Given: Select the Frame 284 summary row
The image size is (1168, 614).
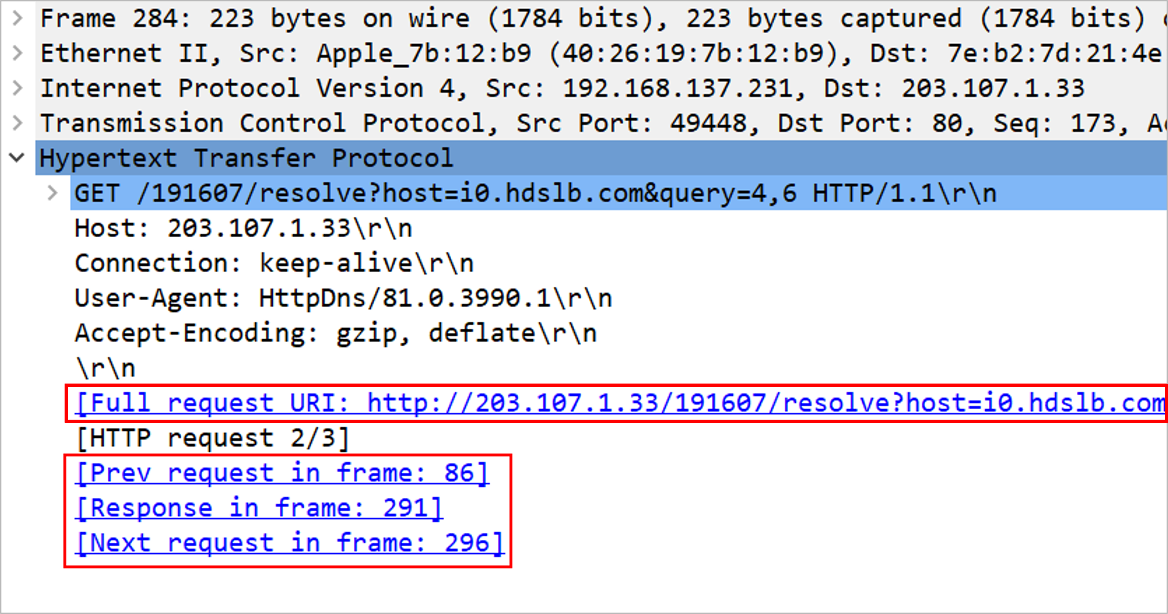Looking at the screenshot, I should [601, 18].
